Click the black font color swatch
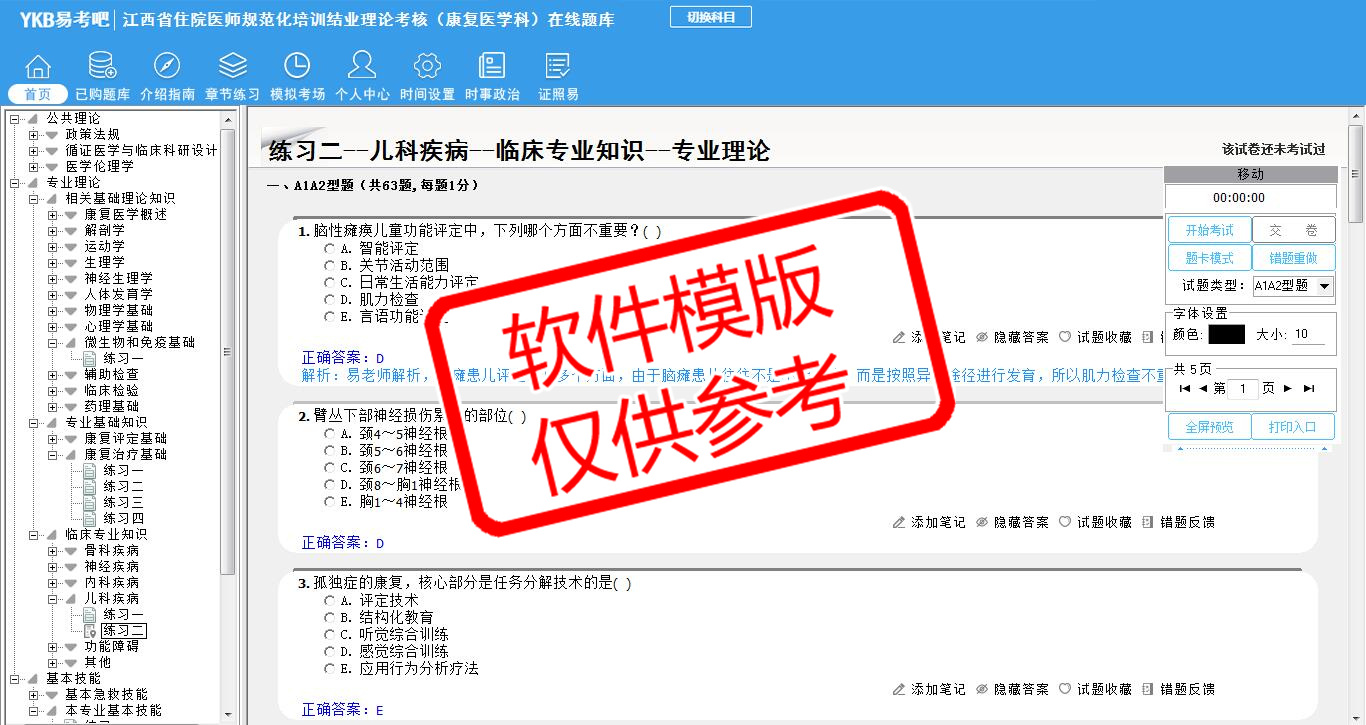The width and height of the screenshot is (1366, 725). tap(1226, 334)
